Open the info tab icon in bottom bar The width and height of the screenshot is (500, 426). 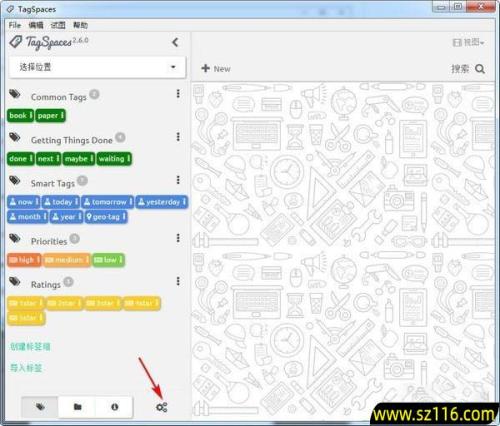point(114,407)
